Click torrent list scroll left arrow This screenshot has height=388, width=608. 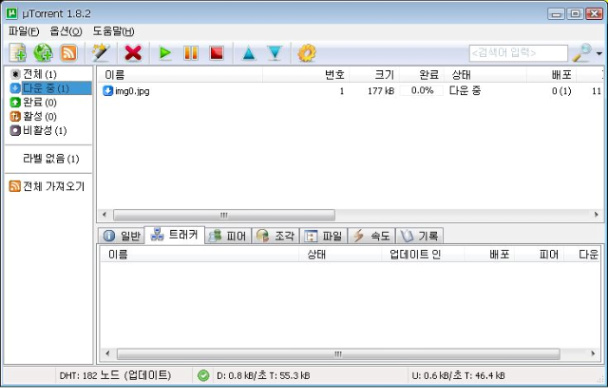pos(104,214)
